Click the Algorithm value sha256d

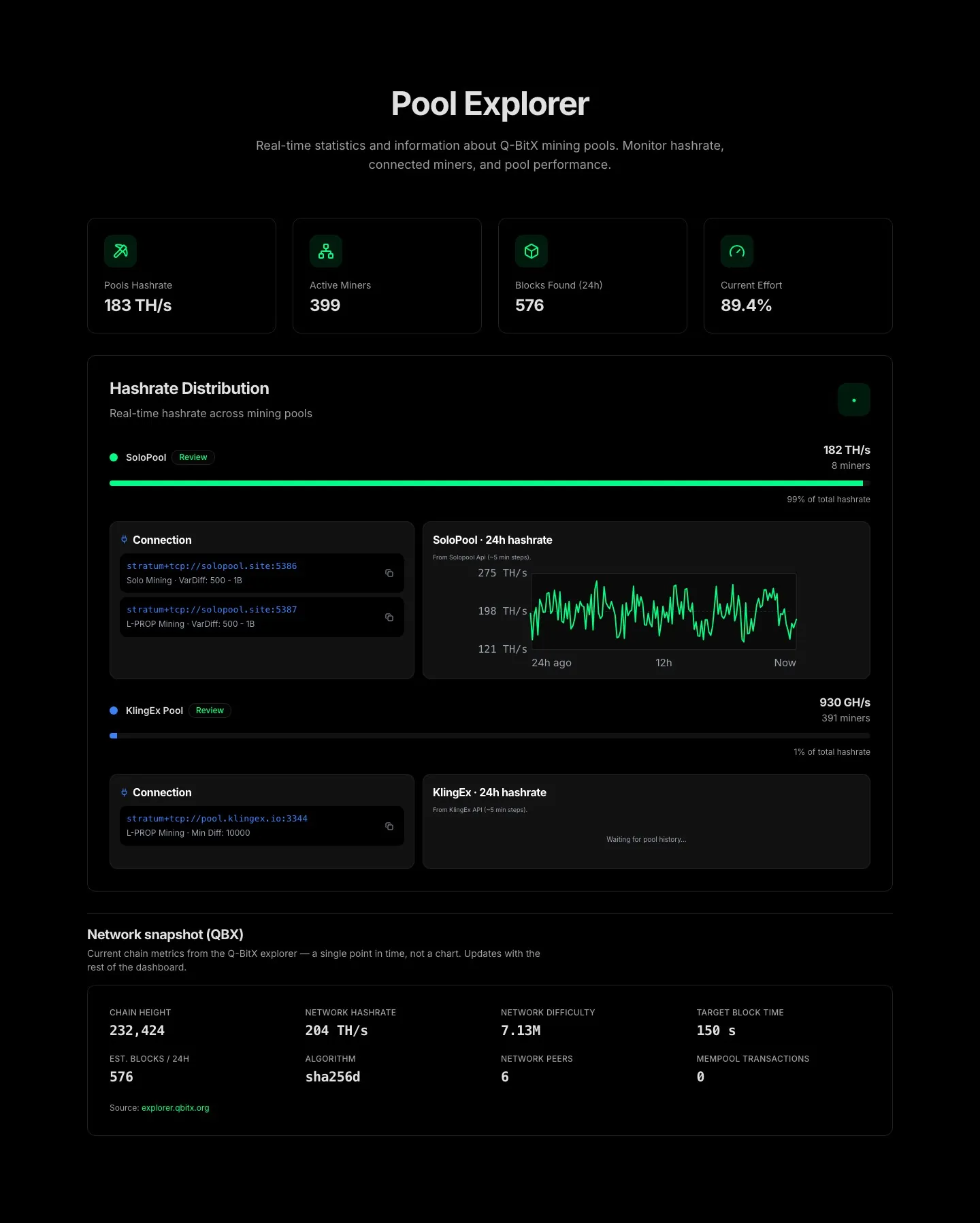[333, 1077]
